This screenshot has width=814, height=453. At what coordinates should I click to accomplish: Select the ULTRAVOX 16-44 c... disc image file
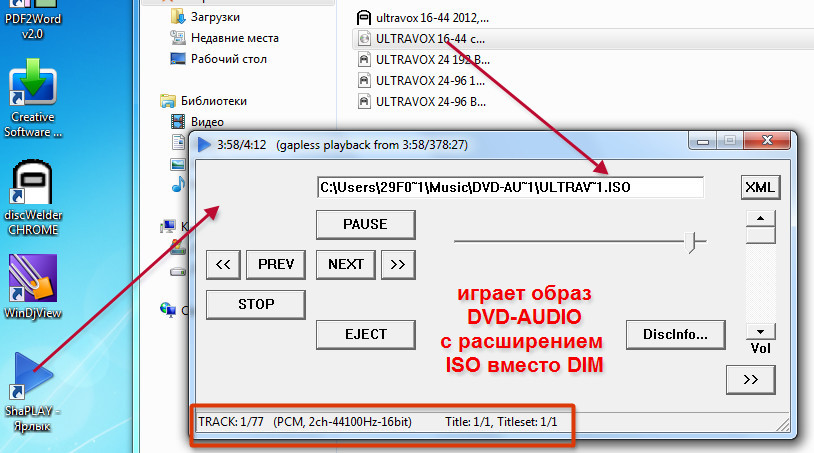(430, 39)
